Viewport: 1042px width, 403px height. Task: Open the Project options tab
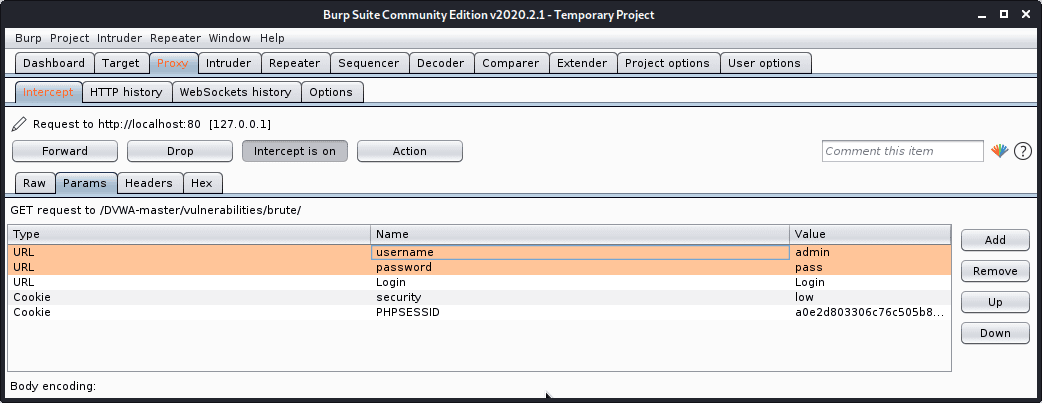pyautogui.click(x=667, y=63)
